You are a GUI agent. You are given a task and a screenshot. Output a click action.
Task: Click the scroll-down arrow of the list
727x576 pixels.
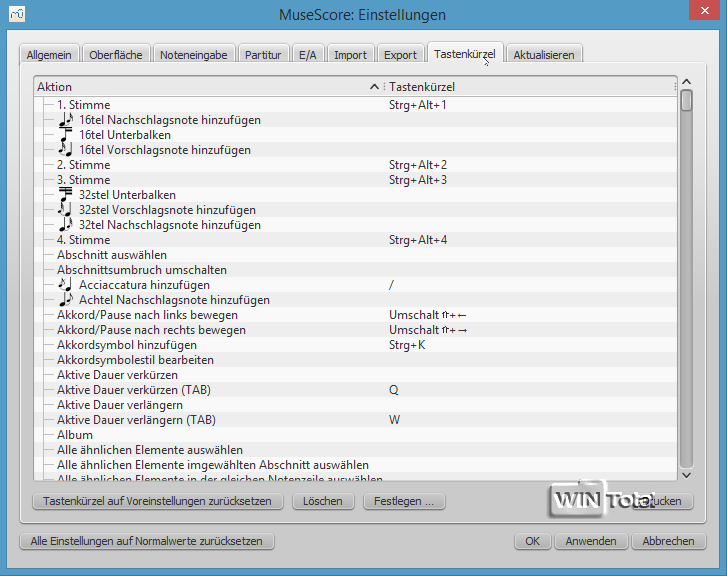tap(687, 475)
